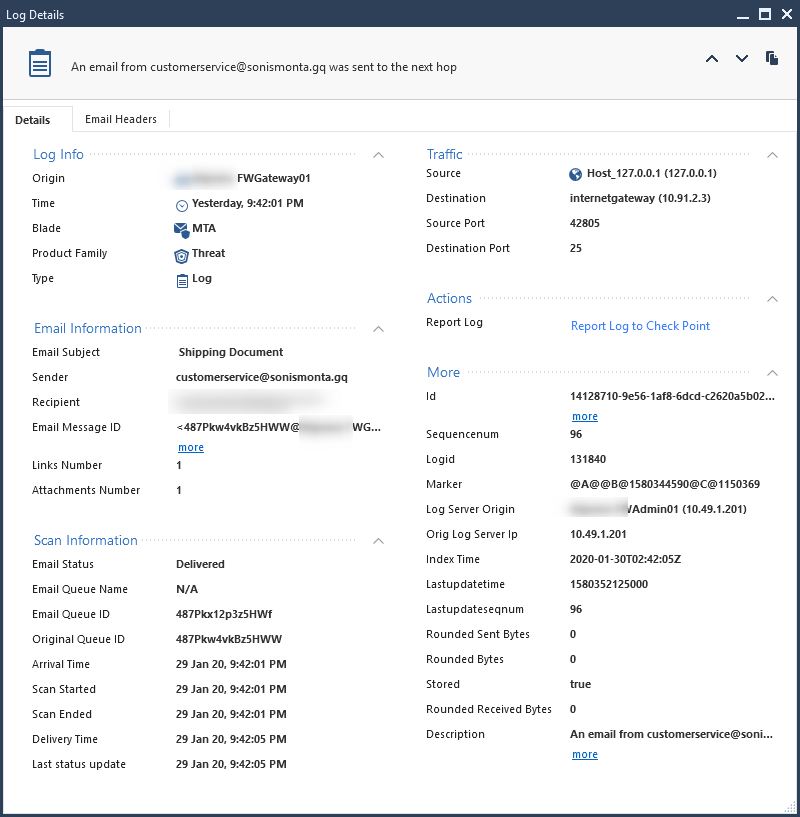
Task: Click the log document icon in the header
Action: pos(39,62)
